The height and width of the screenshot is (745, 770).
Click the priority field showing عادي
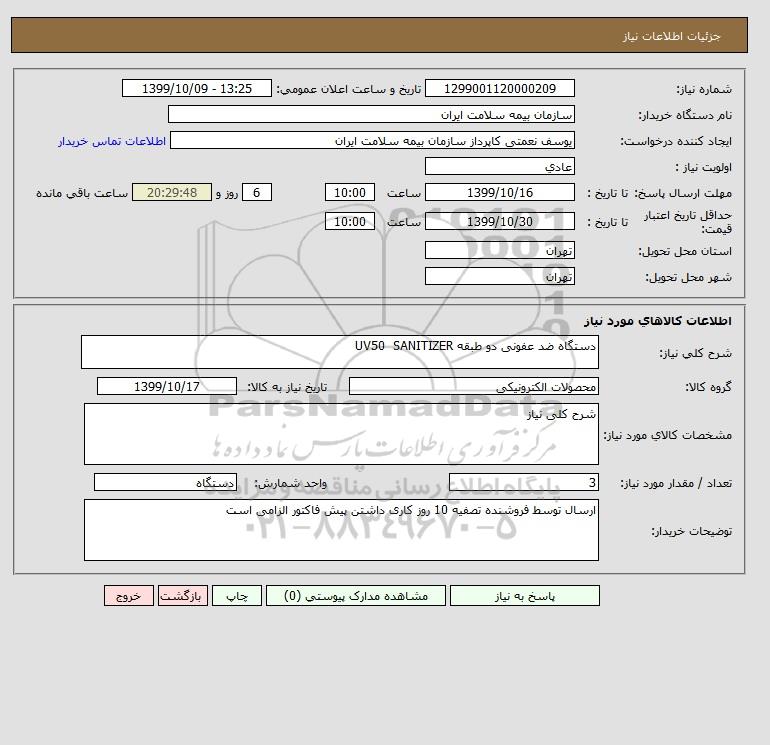tap(499, 166)
